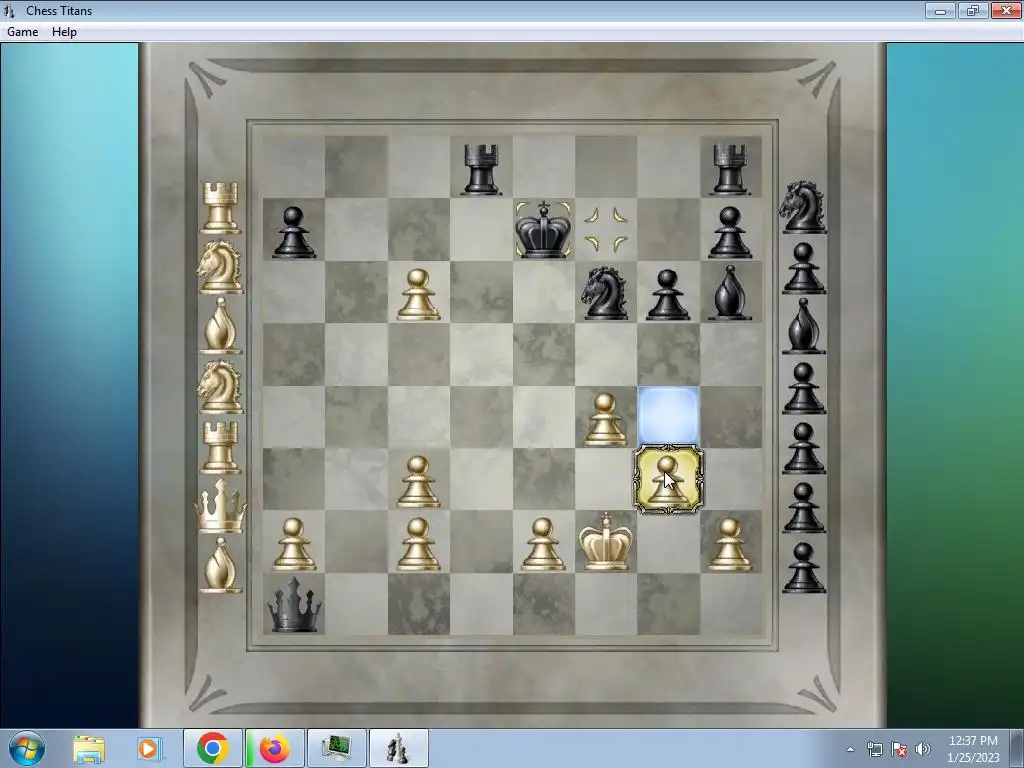
Task: Switch to Google Chrome in the taskbar
Action: point(212,748)
